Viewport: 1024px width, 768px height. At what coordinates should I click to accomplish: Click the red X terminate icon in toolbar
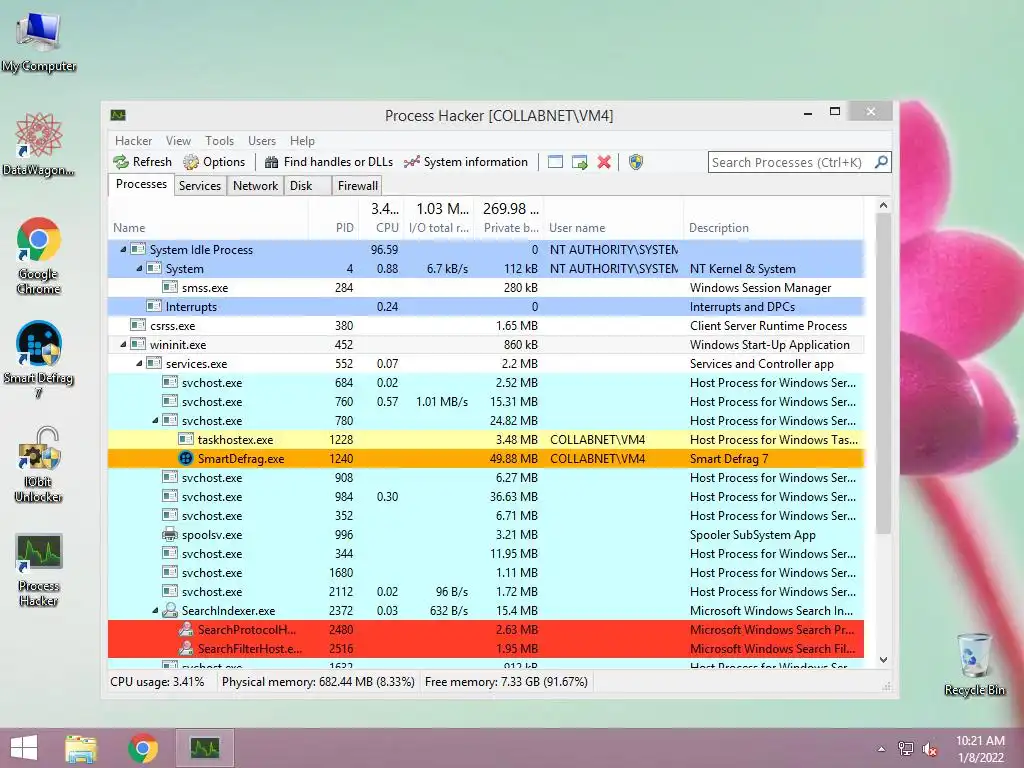point(604,162)
